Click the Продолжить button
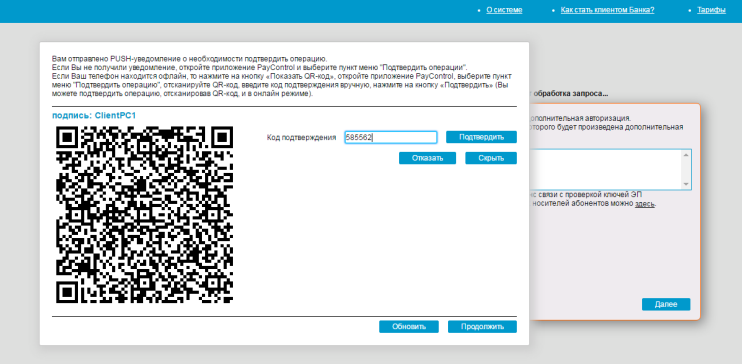742x364 pixels. 482,327
